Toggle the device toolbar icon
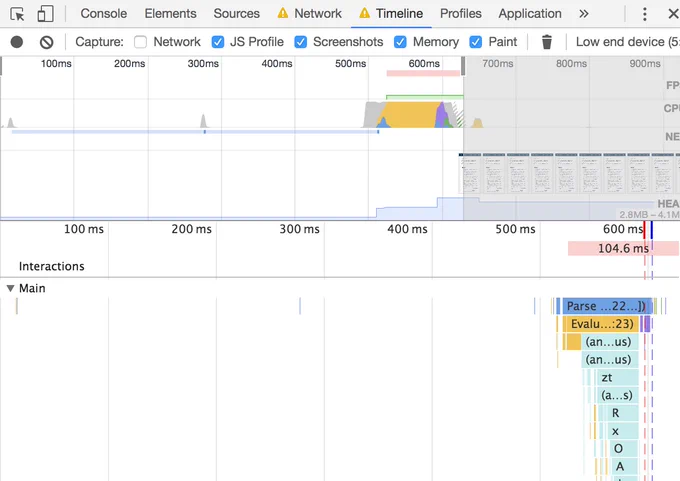Image resolution: width=680 pixels, height=481 pixels. pos(45,14)
